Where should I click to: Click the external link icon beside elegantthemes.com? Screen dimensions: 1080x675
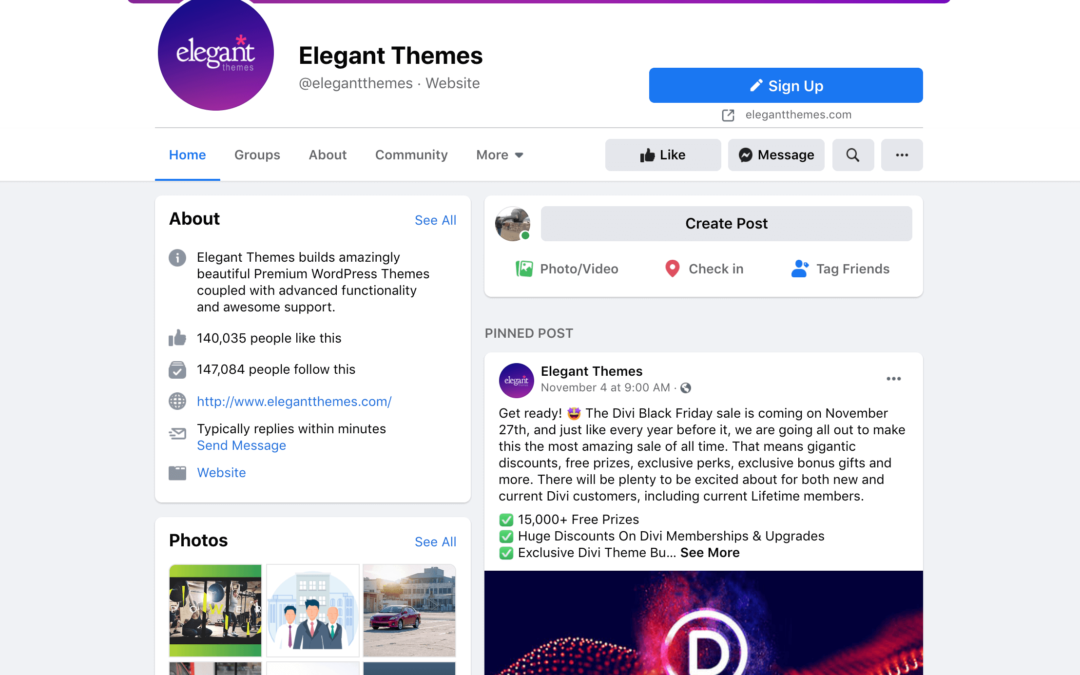(x=728, y=115)
